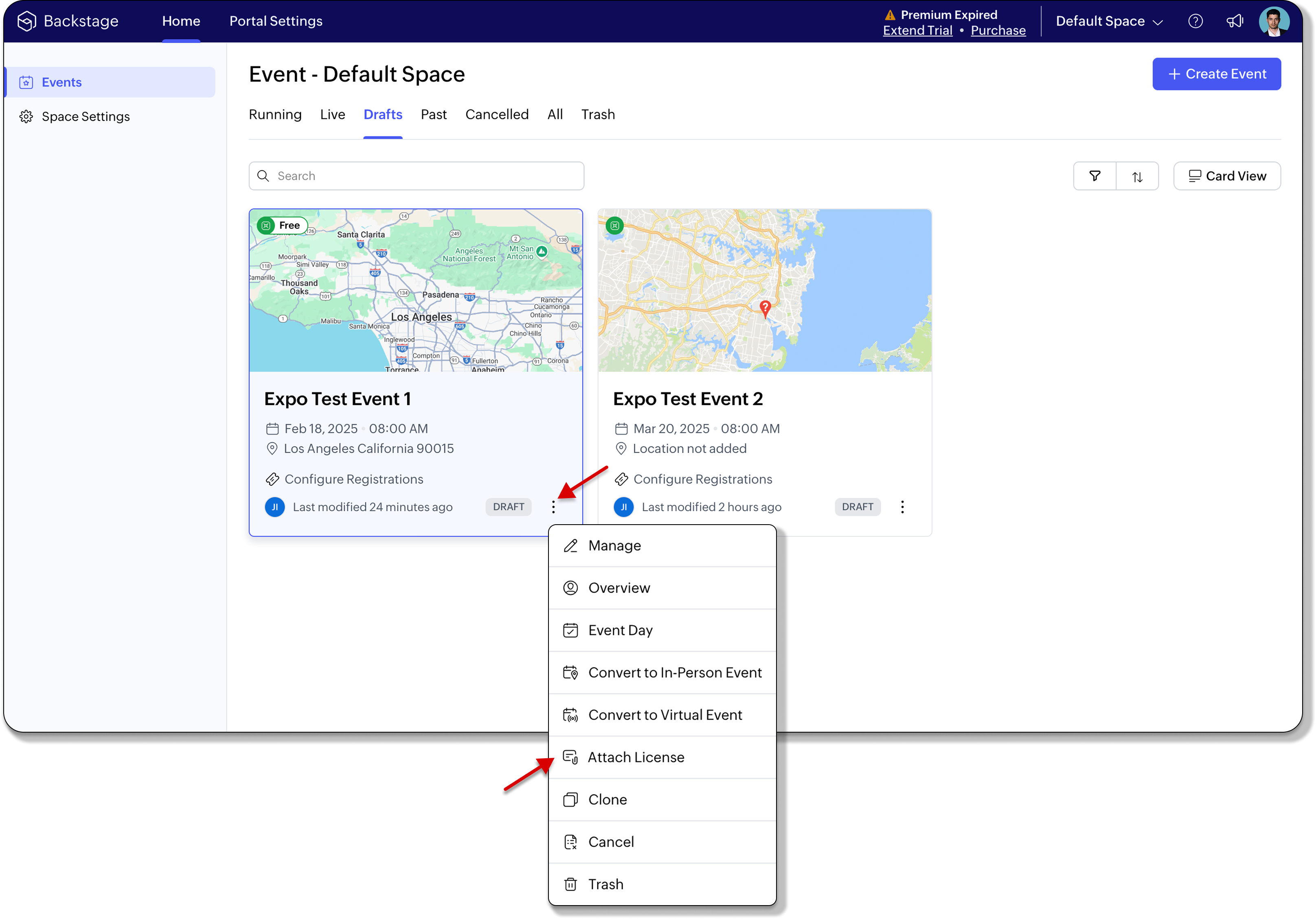Choose Clone in the context menu
The image size is (1316, 919).
[x=607, y=799]
